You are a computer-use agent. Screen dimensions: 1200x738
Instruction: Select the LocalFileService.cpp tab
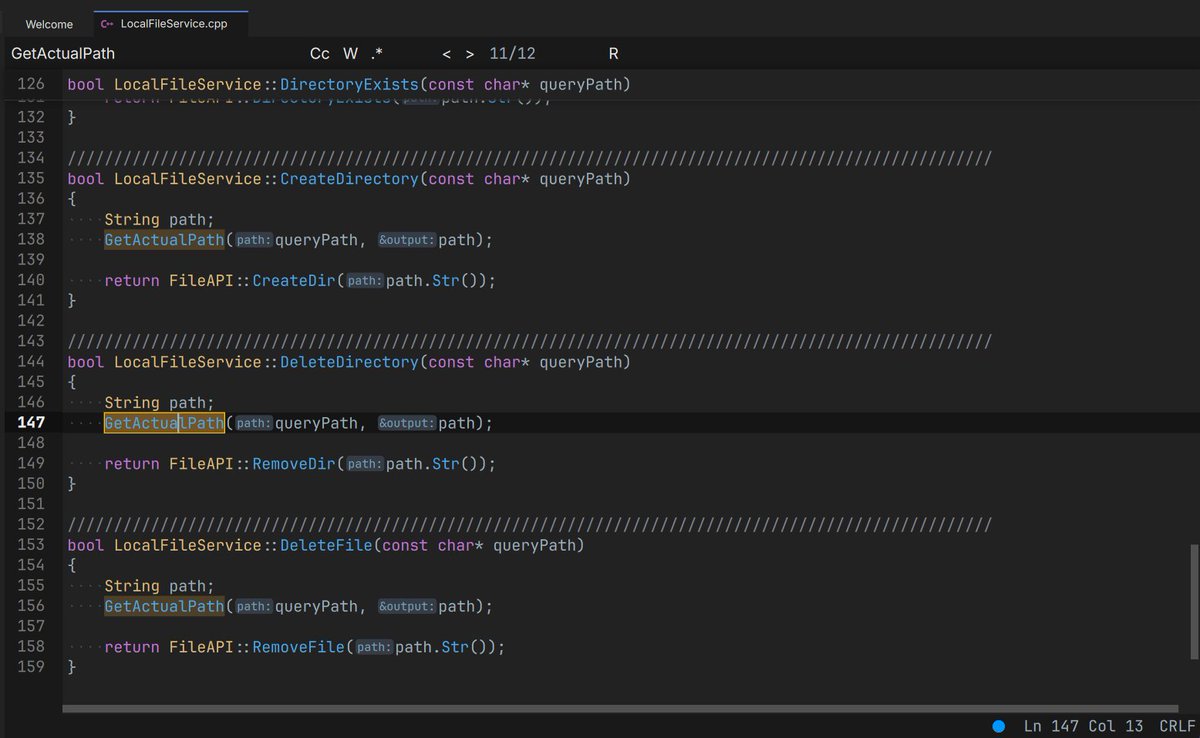[171, 24]
